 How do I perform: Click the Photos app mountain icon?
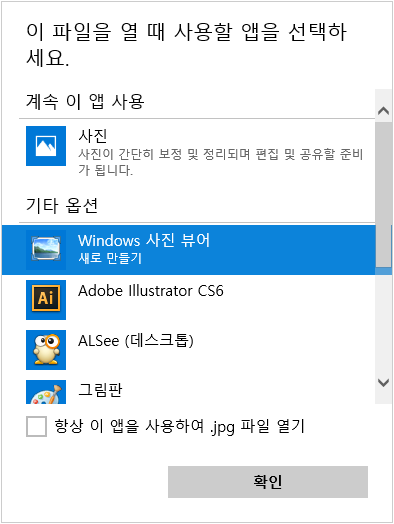pyautogui.click(x=46, y=146)
